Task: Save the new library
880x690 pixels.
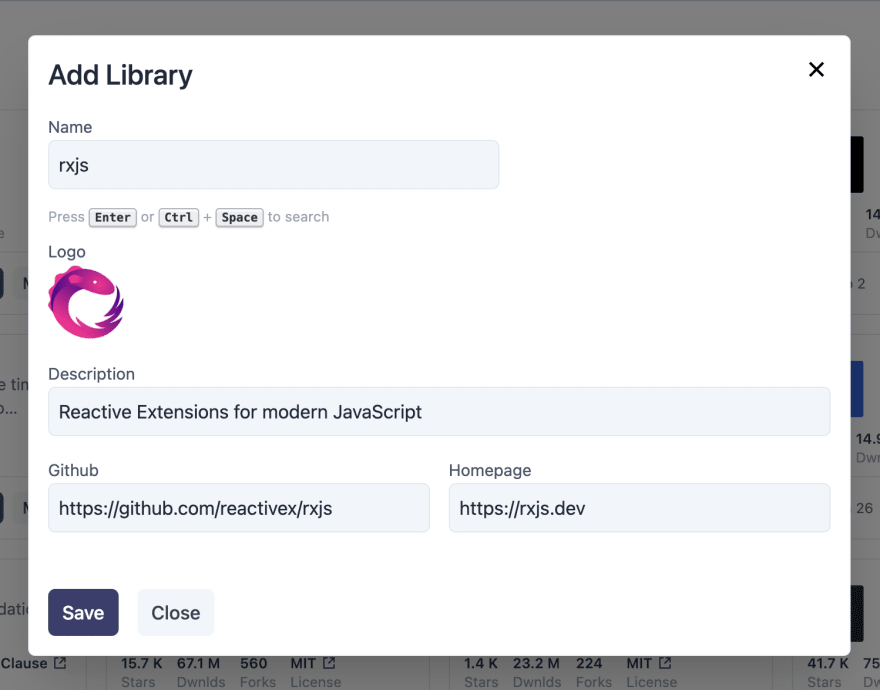Action: [x=83, y=613]
